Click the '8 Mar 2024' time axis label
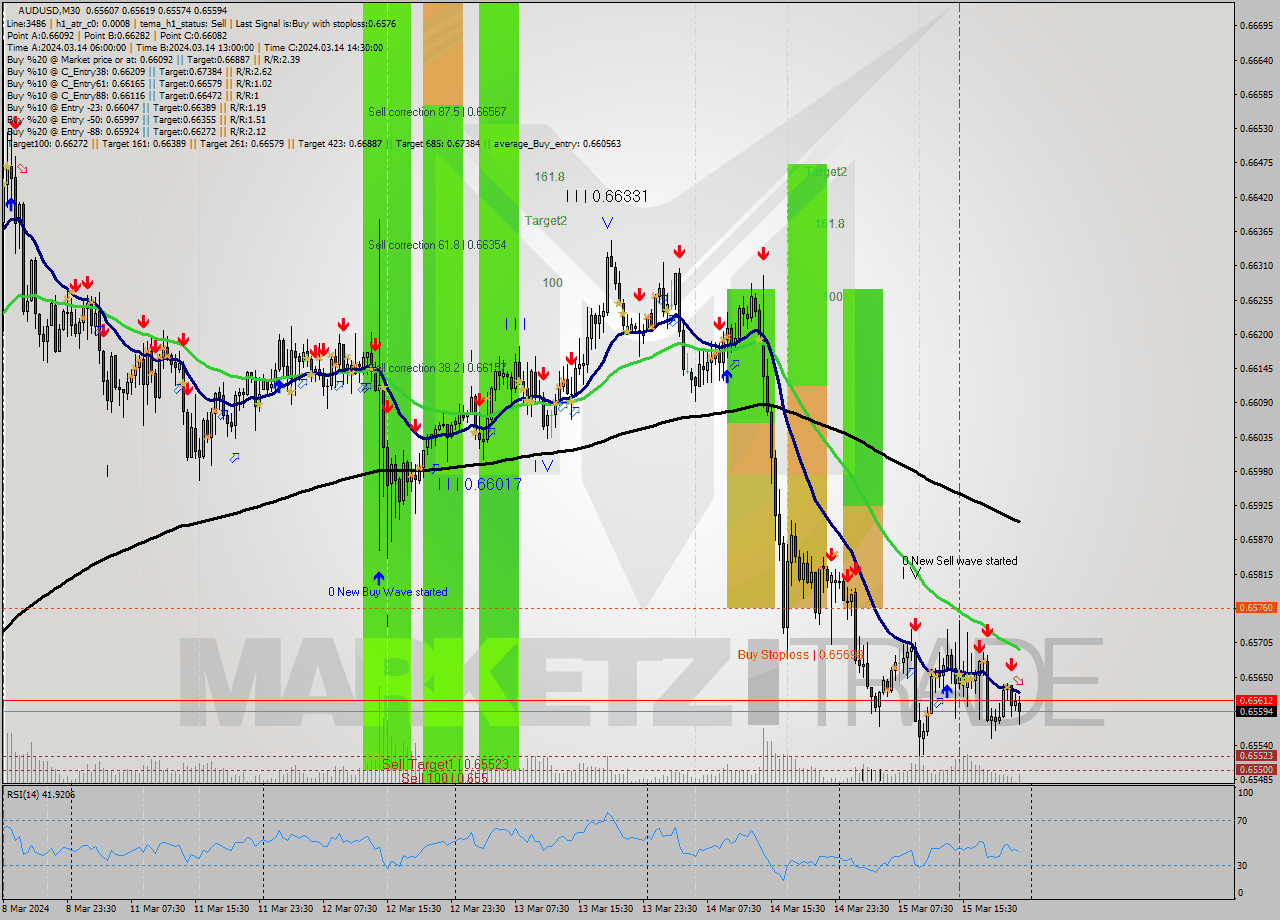 click(23, 909)
